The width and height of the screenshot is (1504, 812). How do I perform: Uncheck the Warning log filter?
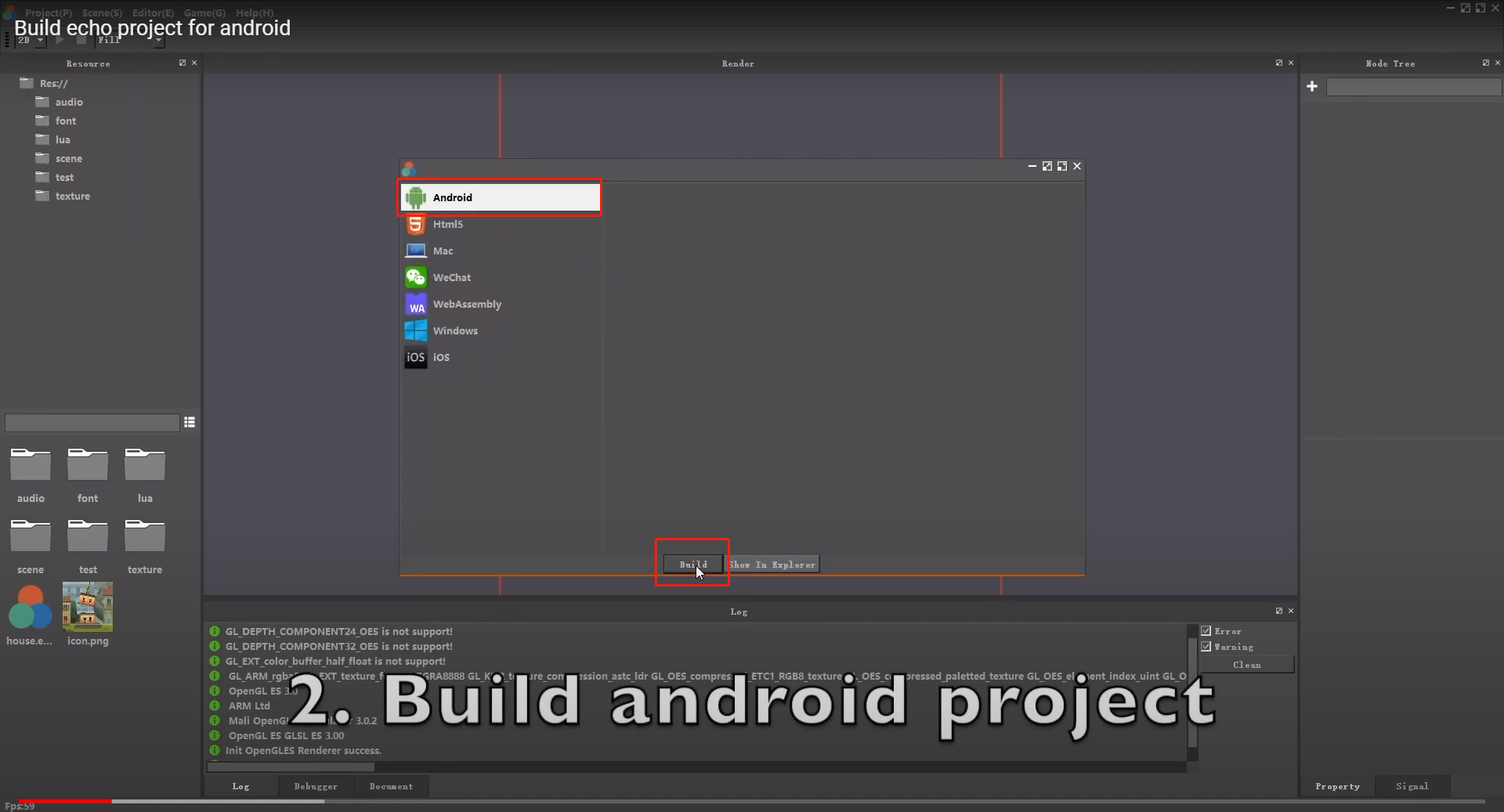[x=1206, y=647]
